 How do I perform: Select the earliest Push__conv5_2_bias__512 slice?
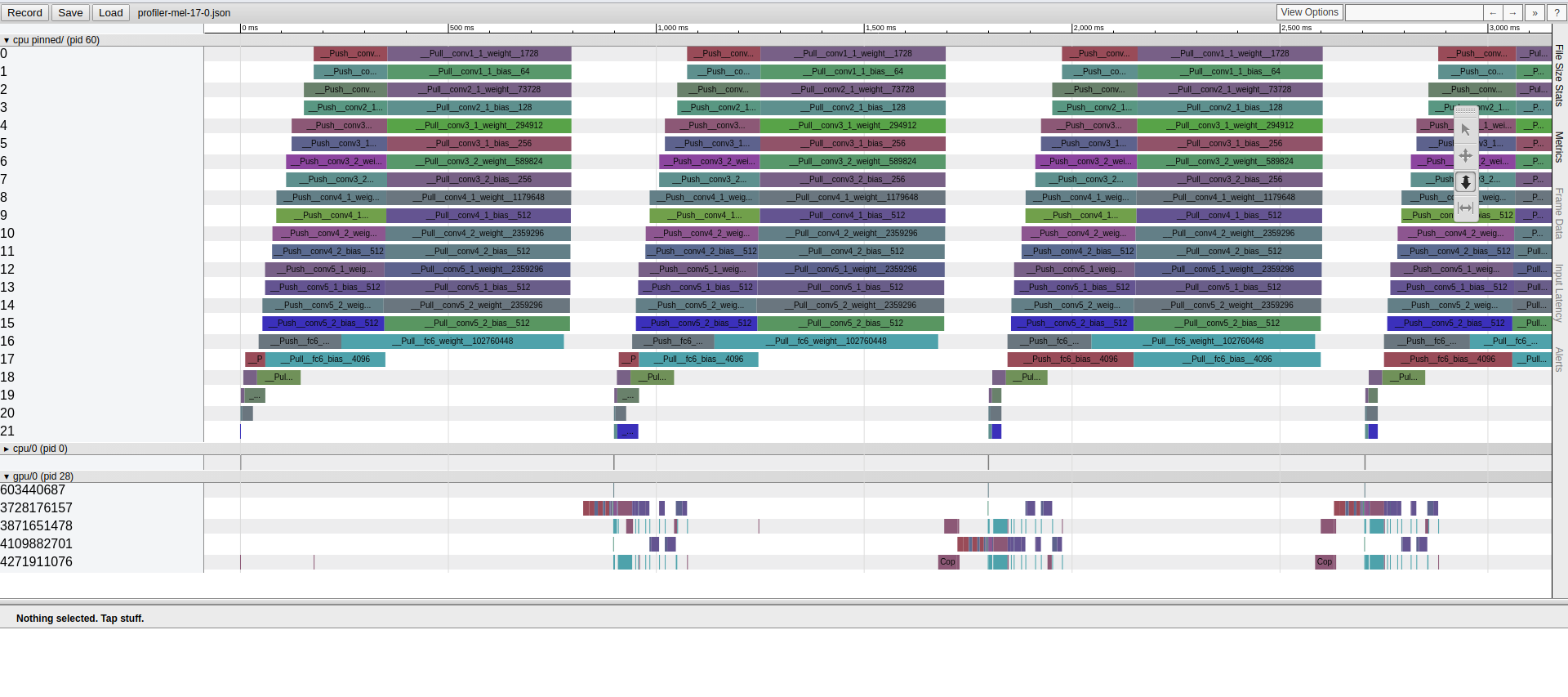323,324
